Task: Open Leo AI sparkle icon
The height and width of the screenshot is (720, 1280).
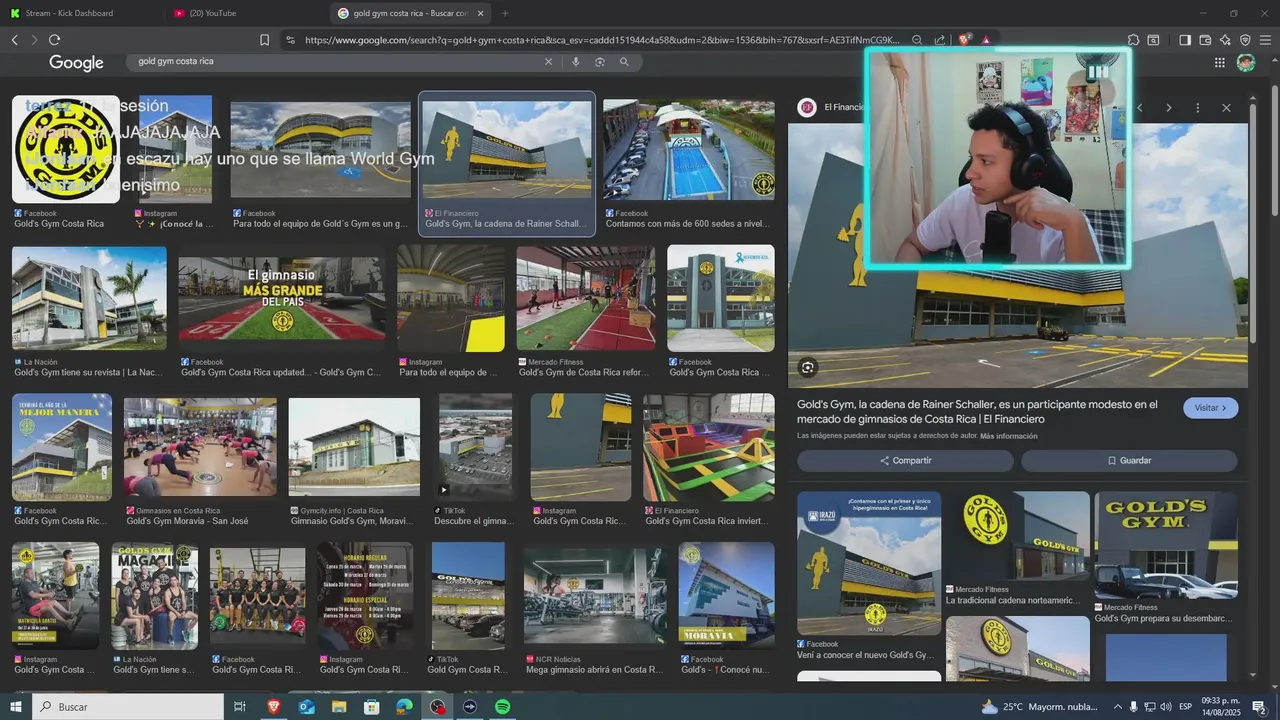Action: (1225, 40)
